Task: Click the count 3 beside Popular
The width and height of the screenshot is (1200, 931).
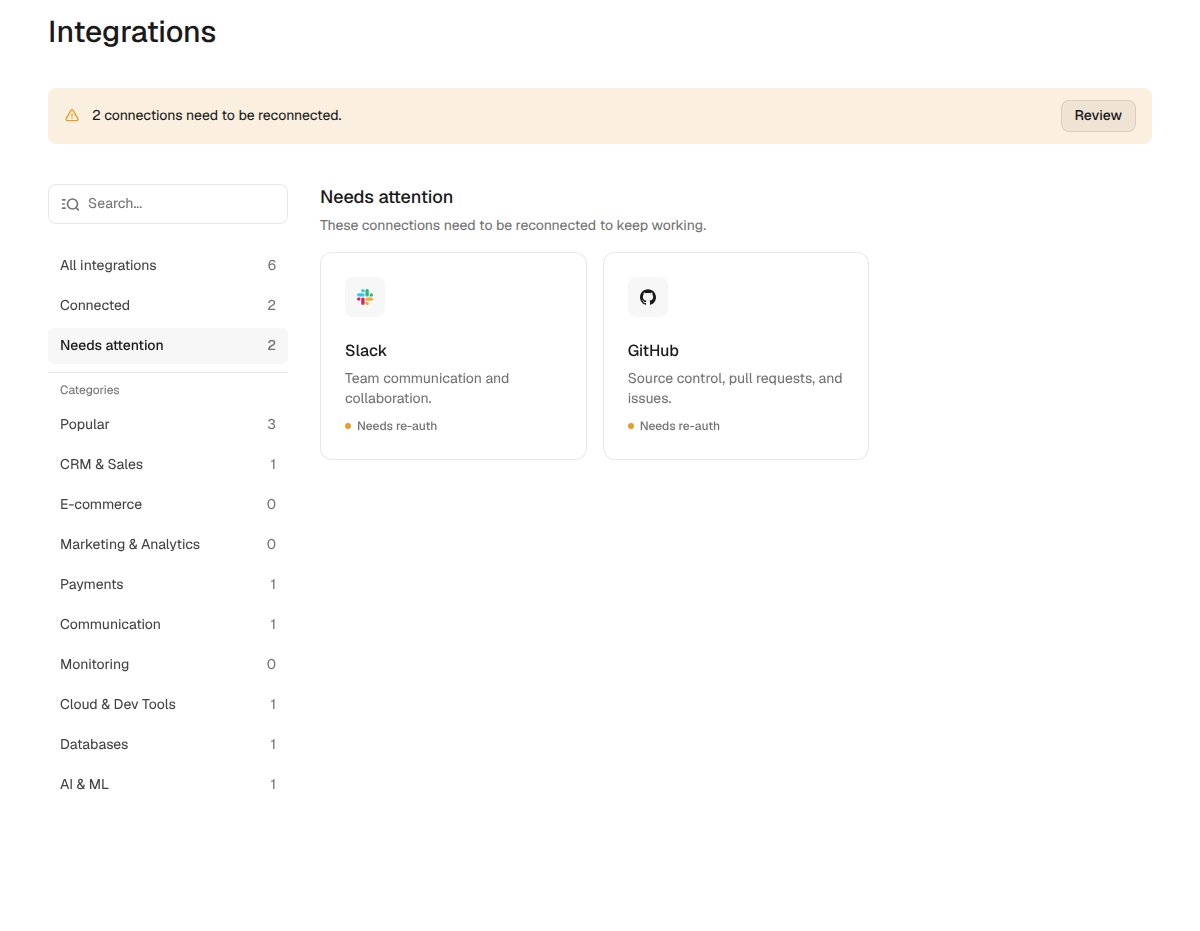Action: (x=272, y=425)
